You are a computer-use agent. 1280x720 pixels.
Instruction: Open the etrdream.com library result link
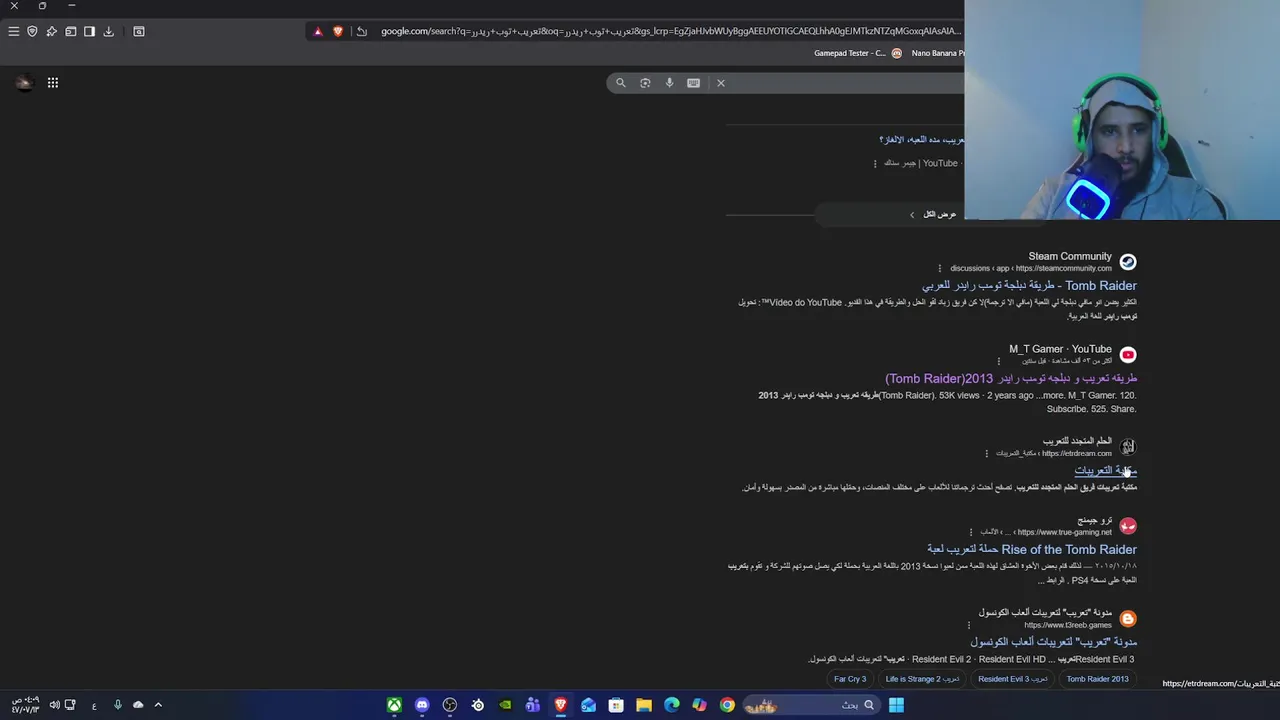pos(1105,471)
